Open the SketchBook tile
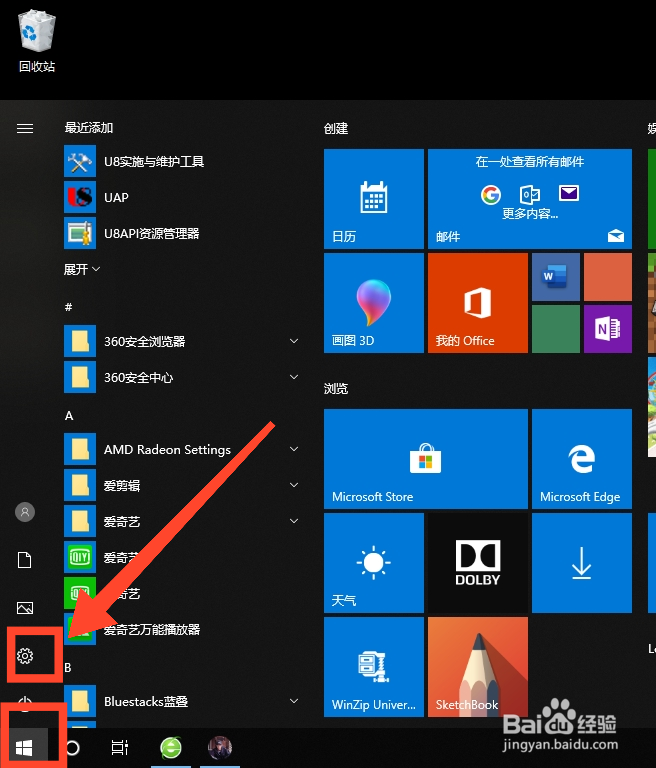Image resolution: width=656 pixels, height=768 pixels. point(478,667)
